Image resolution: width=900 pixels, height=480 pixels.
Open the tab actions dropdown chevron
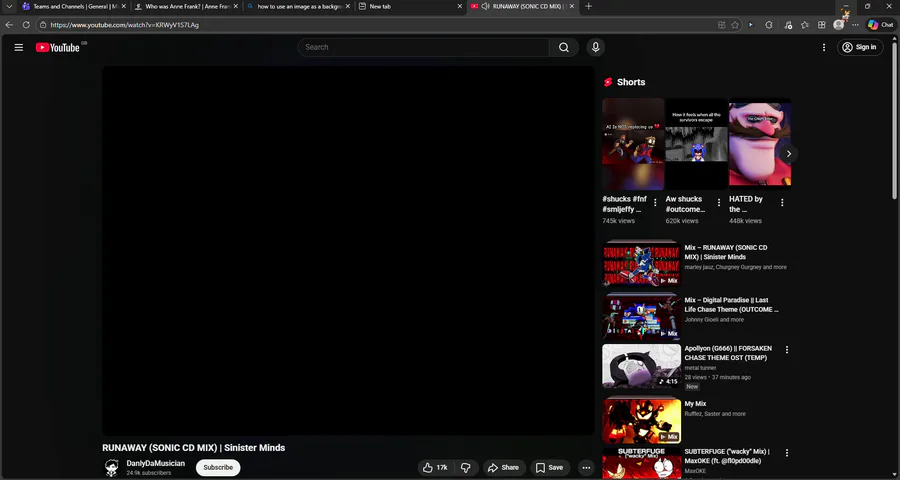click(9, 6)
